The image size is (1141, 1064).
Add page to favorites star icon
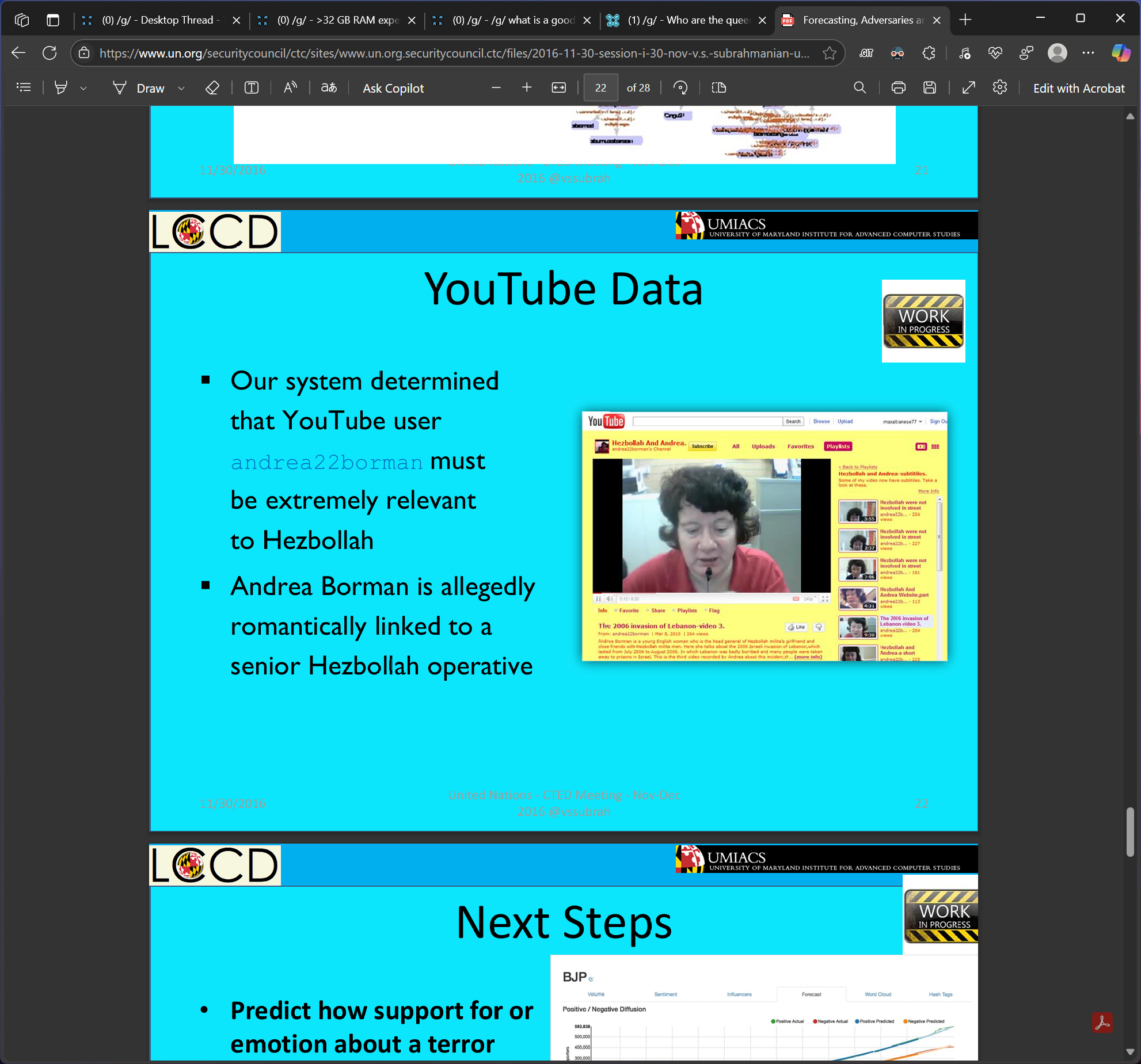829,53
